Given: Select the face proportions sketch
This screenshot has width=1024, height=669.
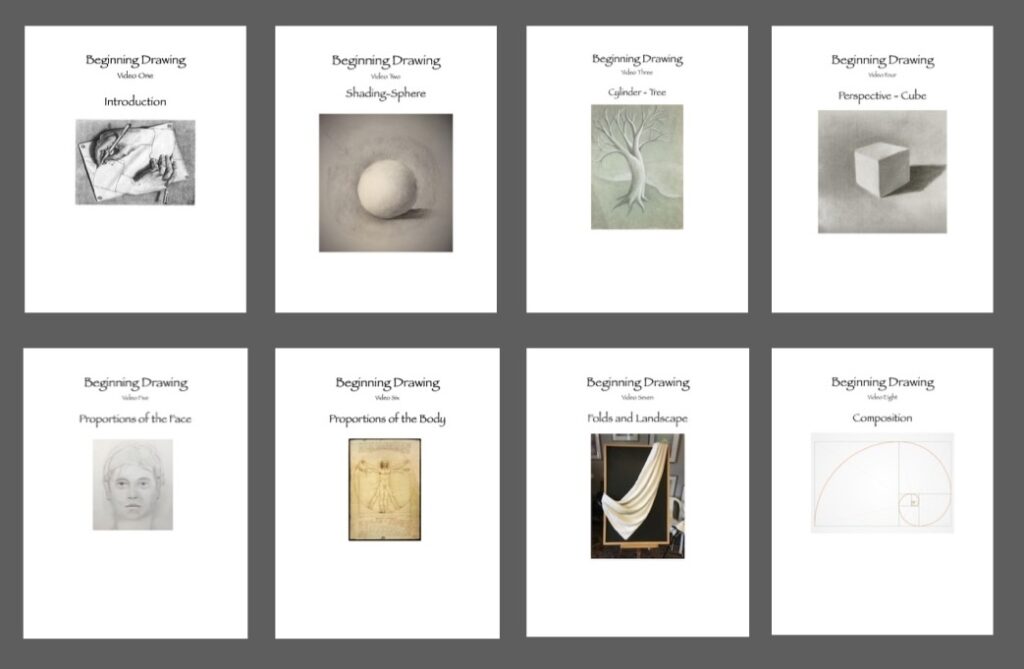Looking at the screenshot, I should click(133, 485).
